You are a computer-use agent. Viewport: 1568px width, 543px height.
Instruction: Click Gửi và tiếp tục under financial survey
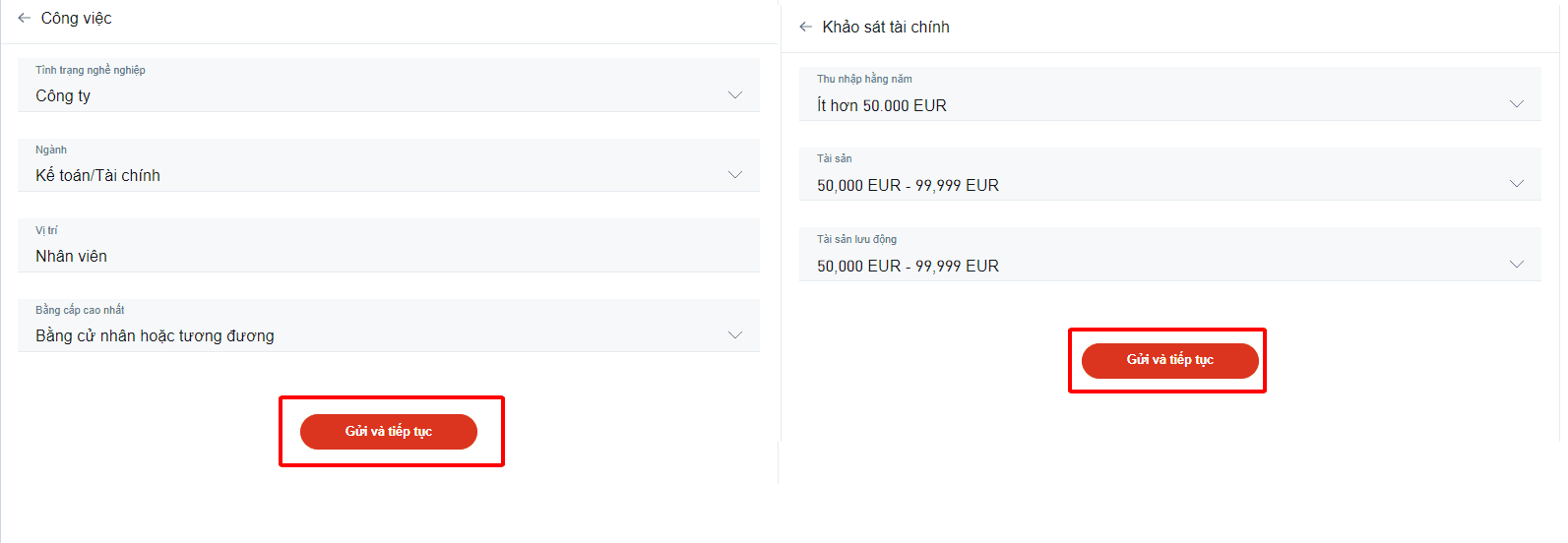click(x=1170, y=360)
